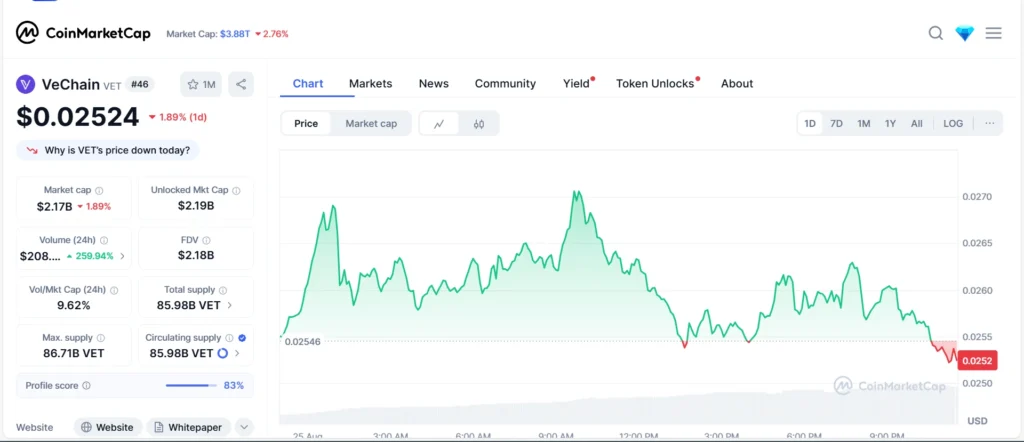
Task: Click Why is VET's price down today?
Action: pyautogui.click(x=108, y=150)
